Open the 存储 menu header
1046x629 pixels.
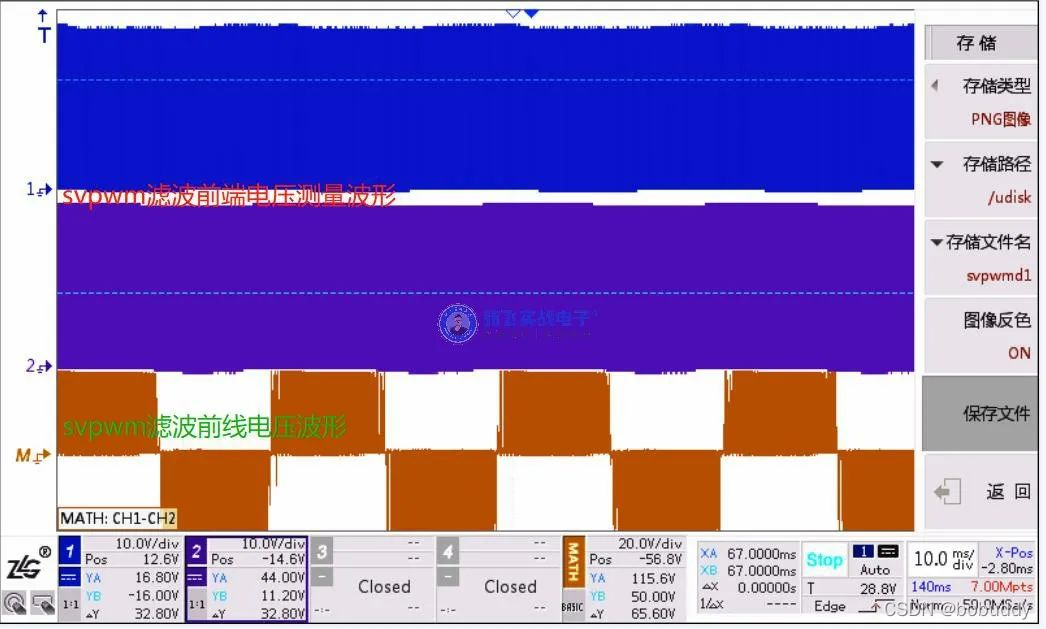coord(981,43)
